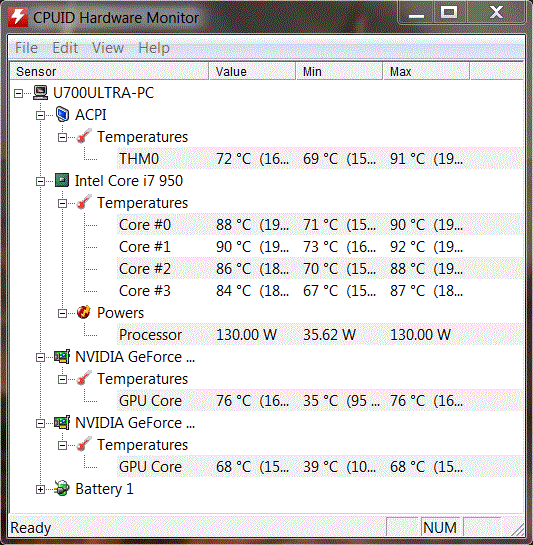The image size is (533, 545).
Task: Collapse the Powers node
Action: (62, 314)
